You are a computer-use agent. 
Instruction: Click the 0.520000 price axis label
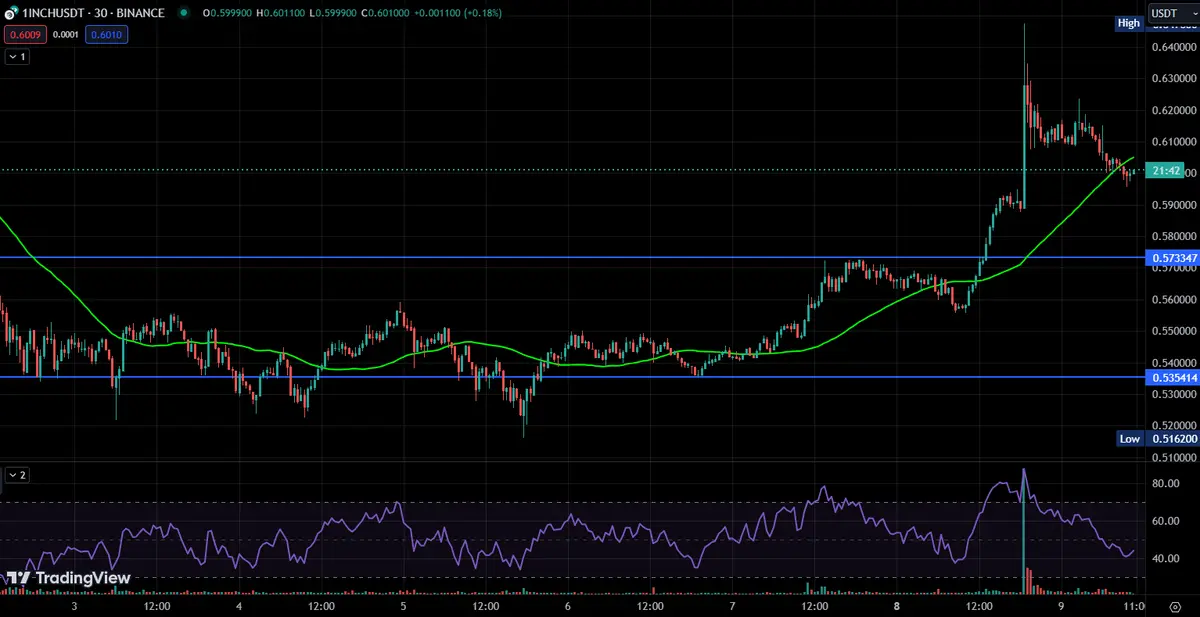coord(1174,426)
